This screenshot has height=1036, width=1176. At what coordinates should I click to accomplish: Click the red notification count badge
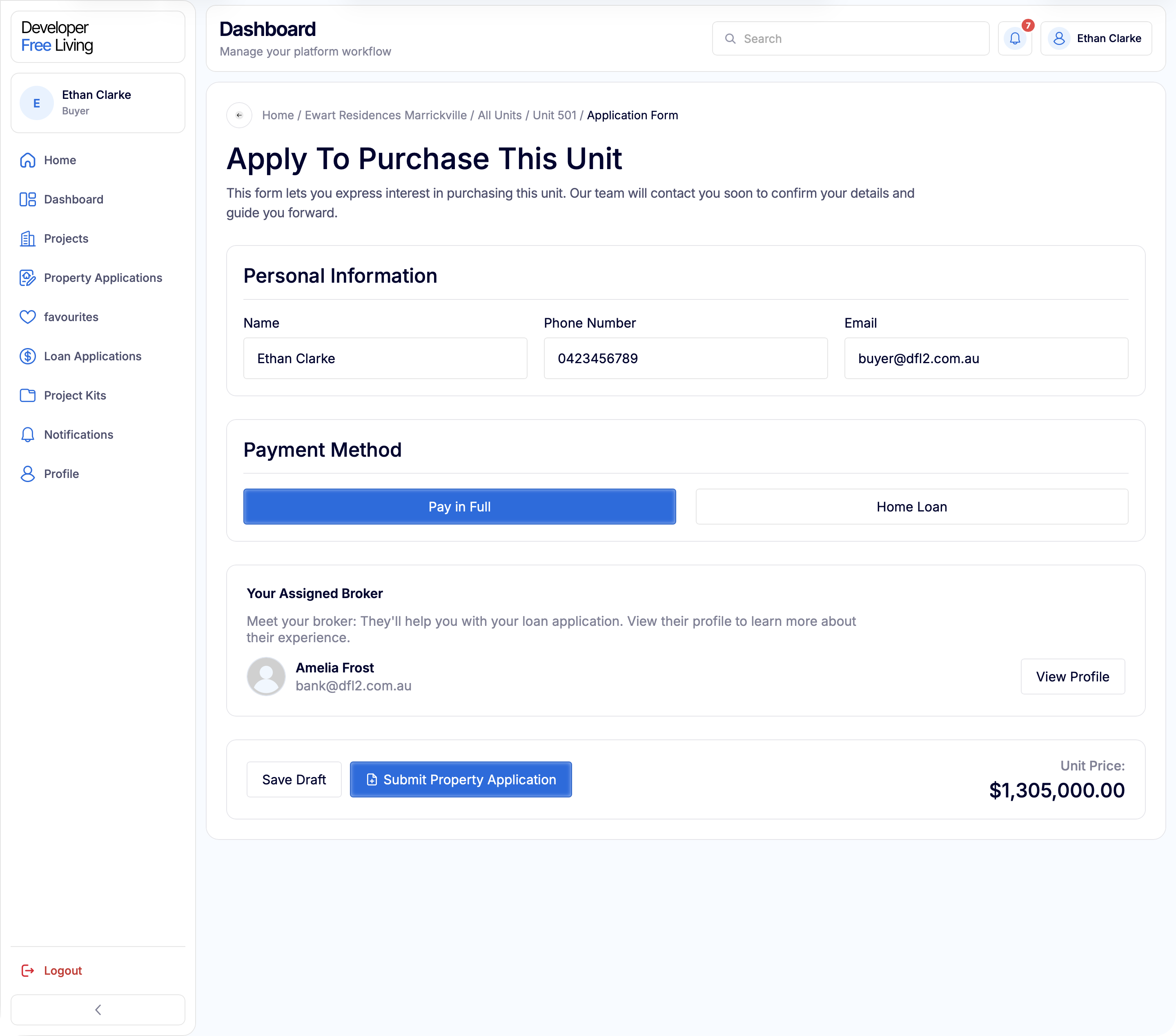coord(1028,25)
